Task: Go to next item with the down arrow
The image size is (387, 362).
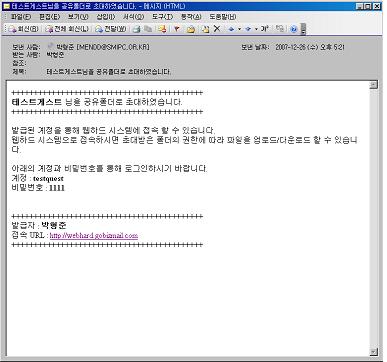Action: (x=248, y=29)
